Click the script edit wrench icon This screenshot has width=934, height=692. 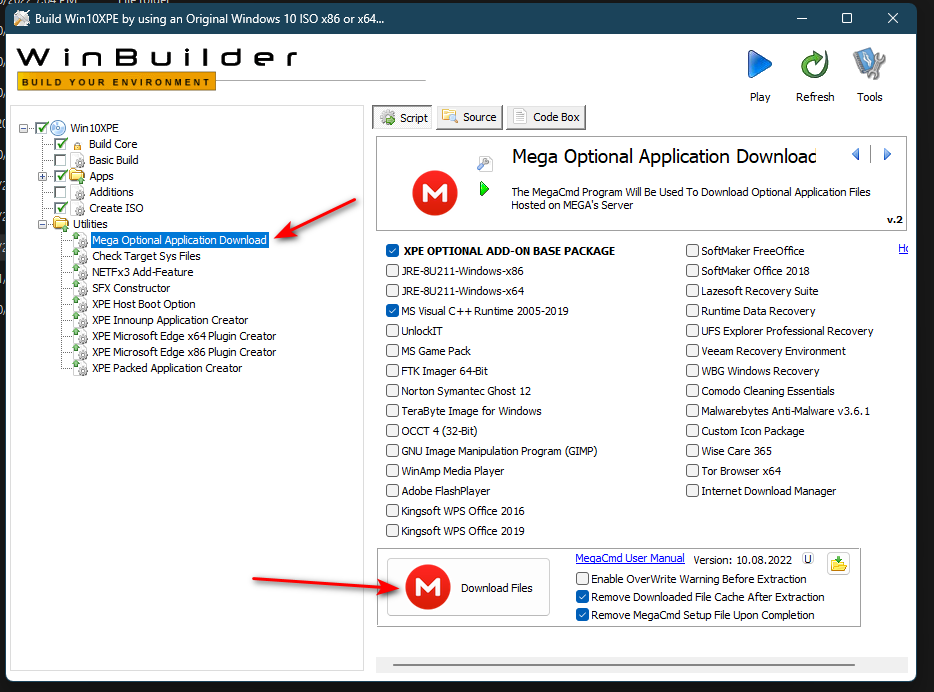click(484, 163)
